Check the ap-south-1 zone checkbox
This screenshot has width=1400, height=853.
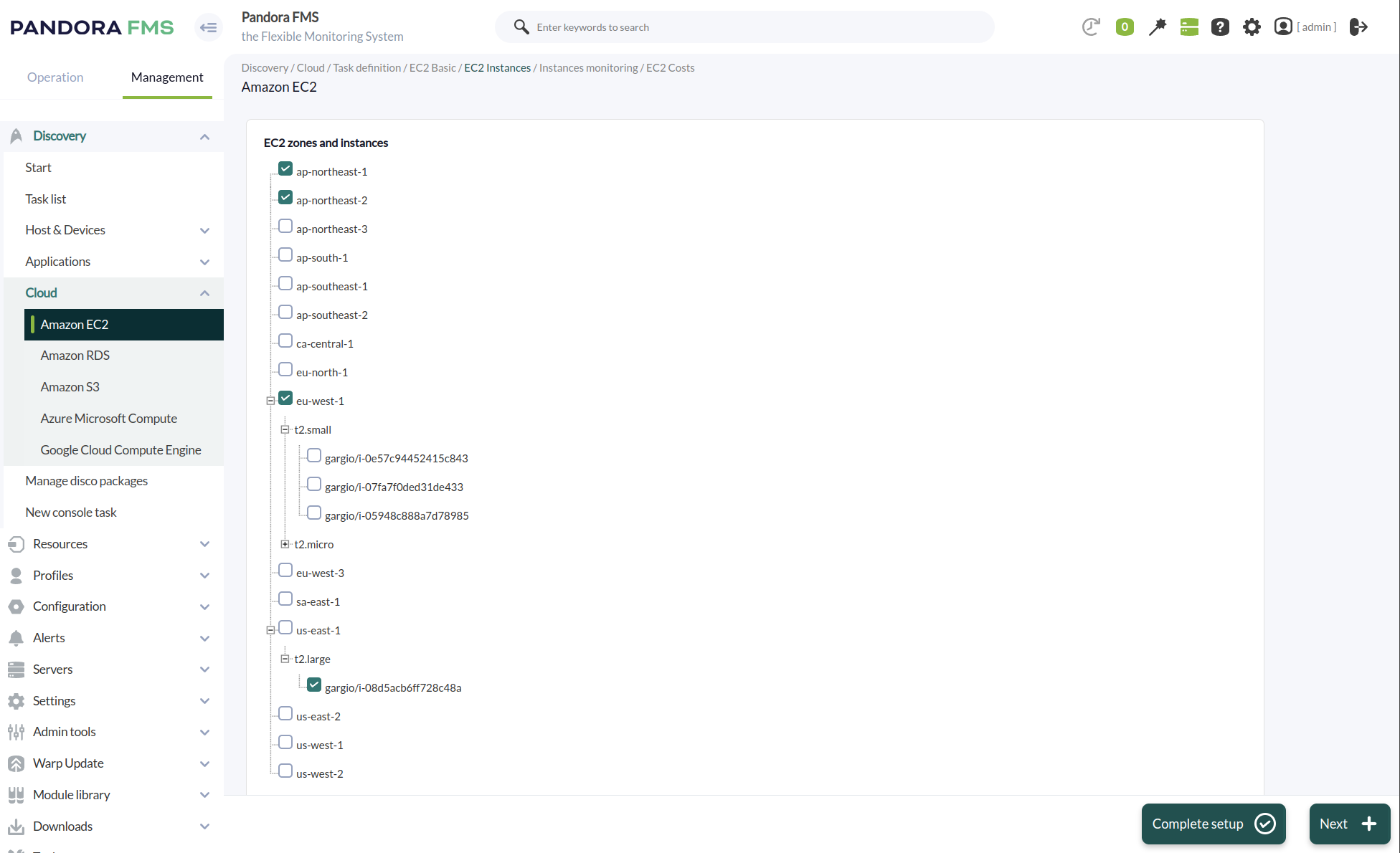coord(285,254)
